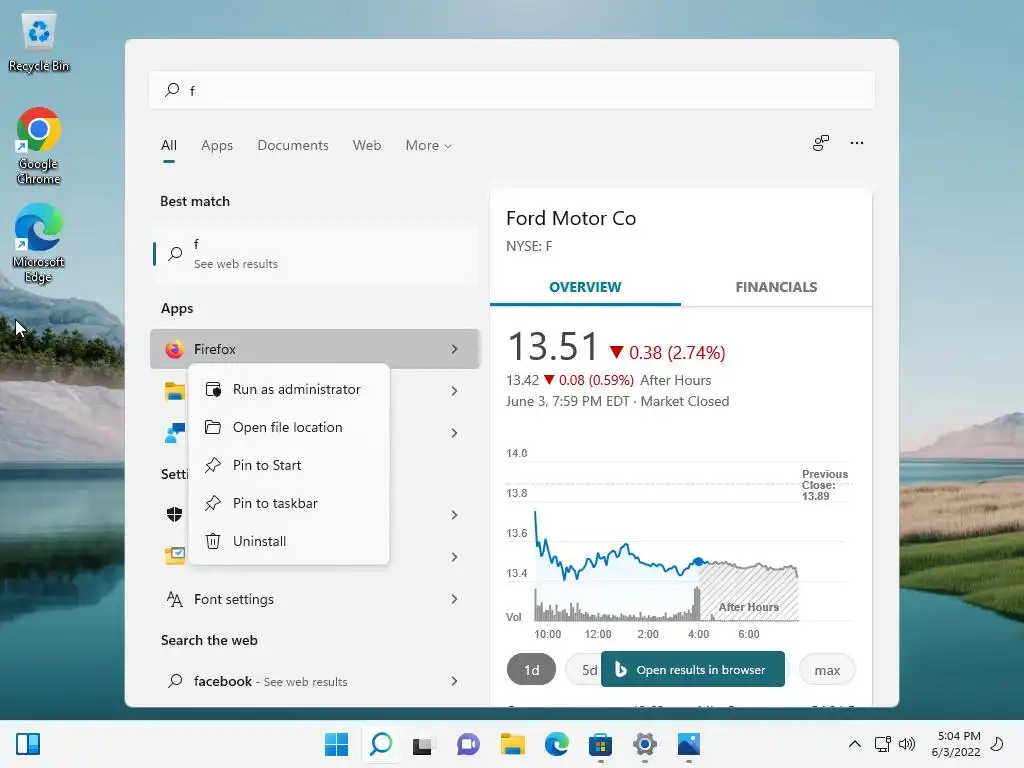This screenshot has width=1024, height=768.
Task: Choose Pin to taskbar
Action: point(289,503)
